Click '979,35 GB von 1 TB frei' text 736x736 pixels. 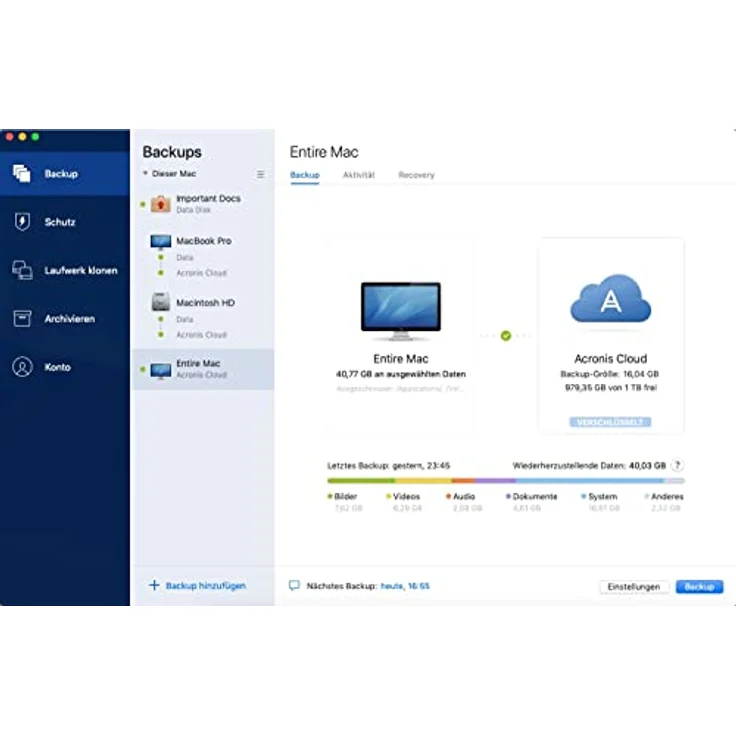pyautogui.click(x=611, y=388)
